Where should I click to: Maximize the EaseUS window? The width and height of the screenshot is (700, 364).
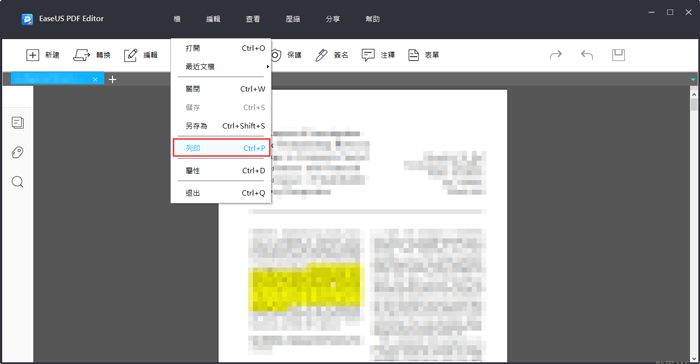[670, 13]
